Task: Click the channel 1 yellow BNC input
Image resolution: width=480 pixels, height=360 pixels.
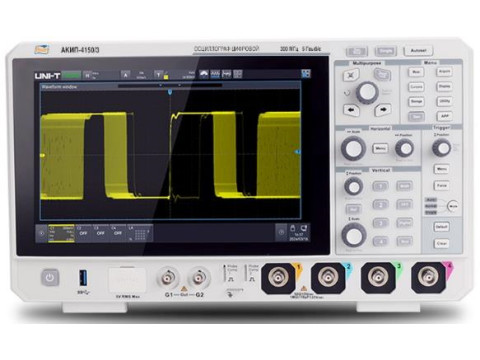Action: (x=278, y=278)
